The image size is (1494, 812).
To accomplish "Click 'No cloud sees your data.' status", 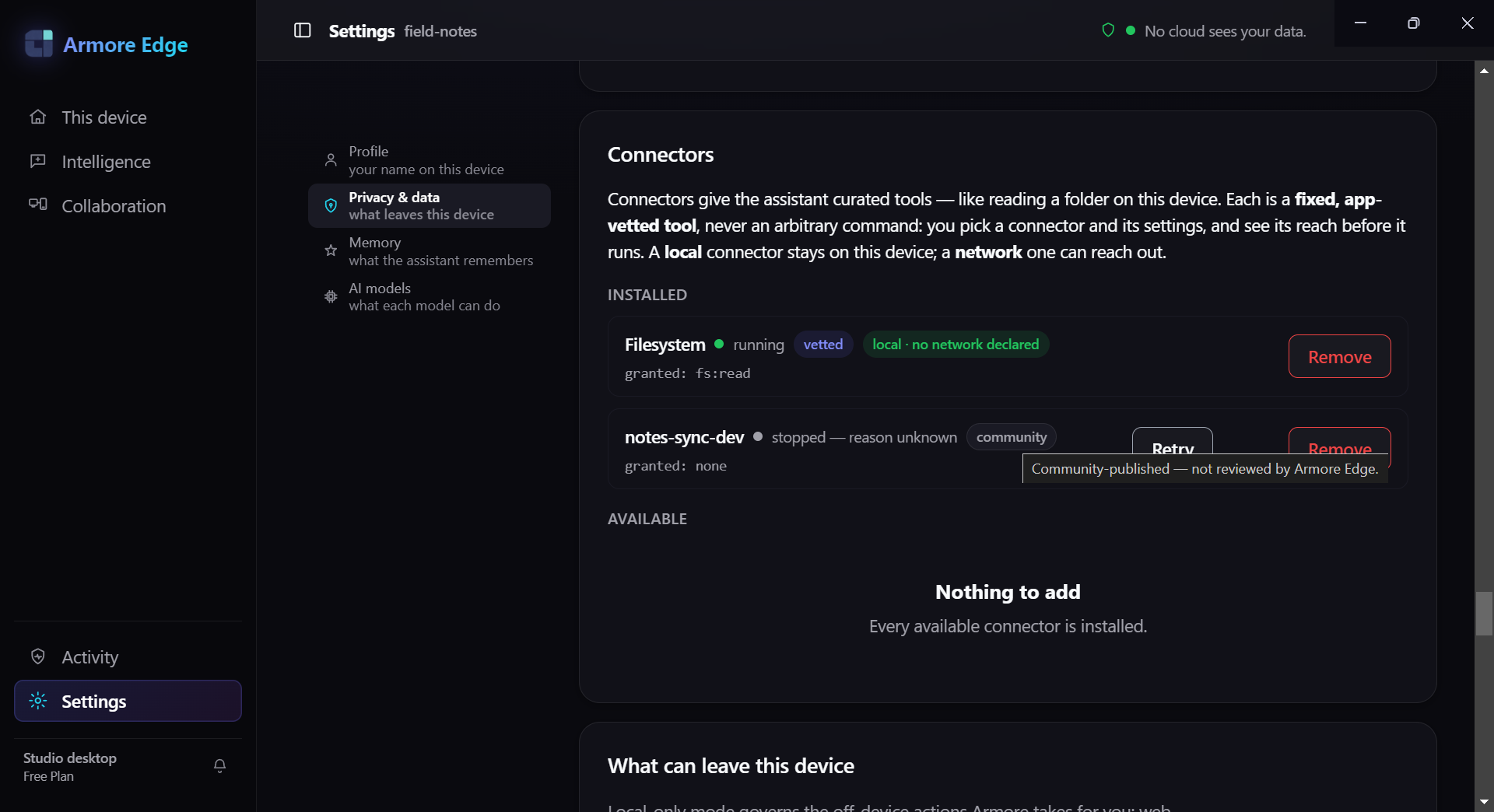I will pyautogui.click(x=1225, y=31).
